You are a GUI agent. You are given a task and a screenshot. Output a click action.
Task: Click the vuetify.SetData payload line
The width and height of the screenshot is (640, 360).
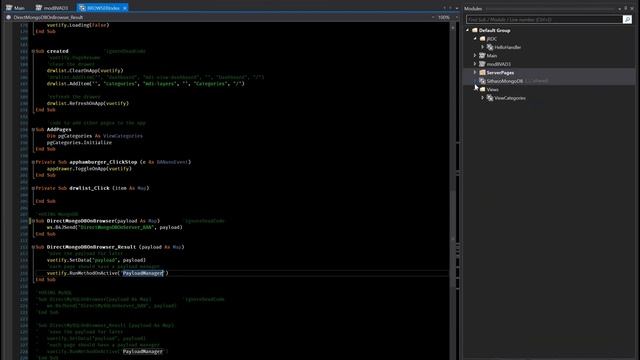click(x=96, y=260)
